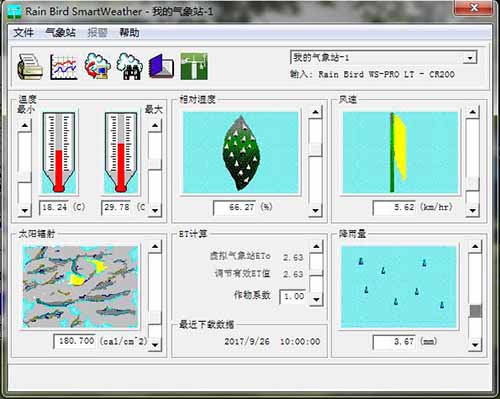This screenshot has height=399, width=500.
Task: Open the purple notebook log icon
Action: point(161,66)
